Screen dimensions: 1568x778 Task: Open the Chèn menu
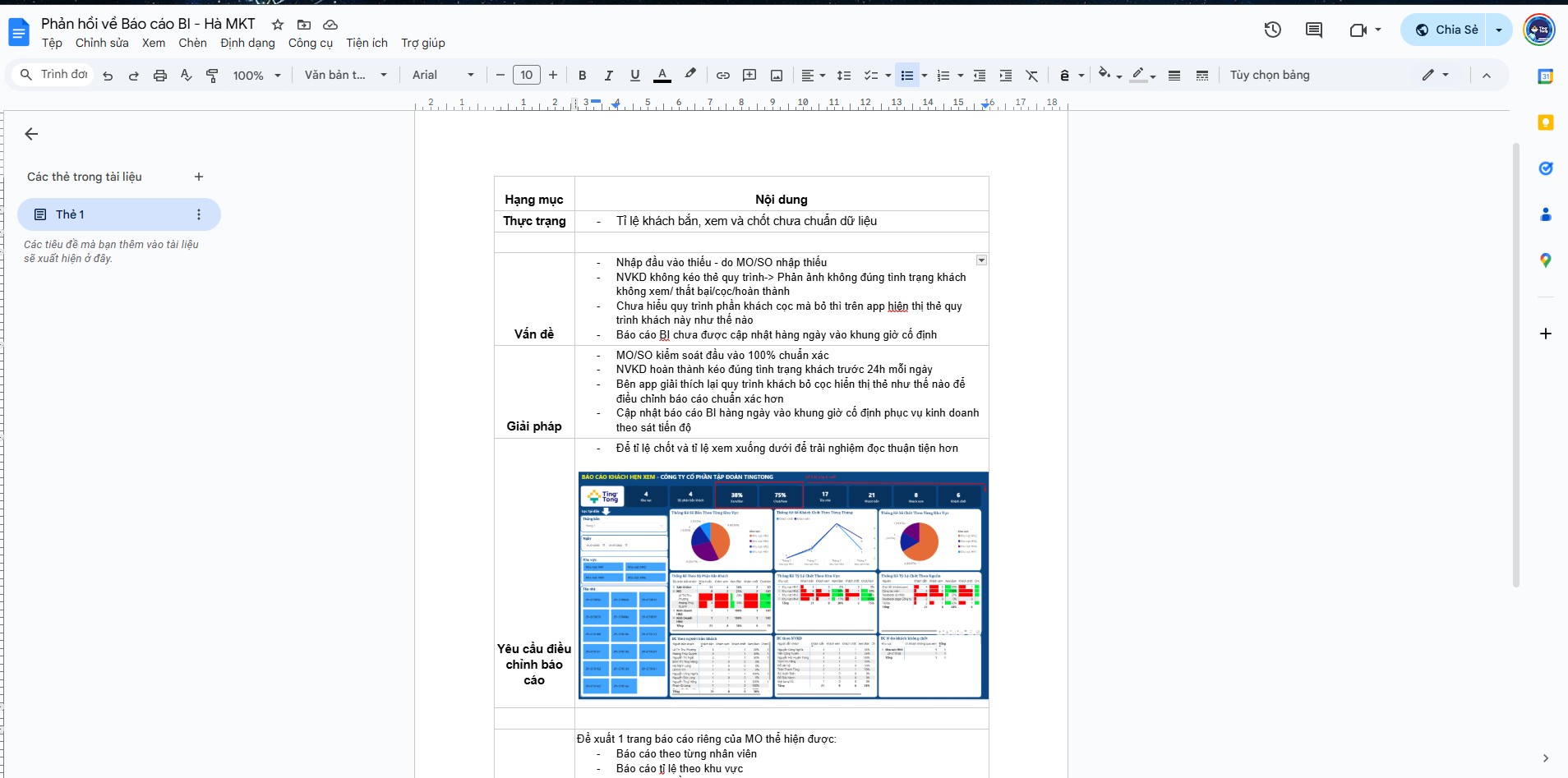coord(192,43)
